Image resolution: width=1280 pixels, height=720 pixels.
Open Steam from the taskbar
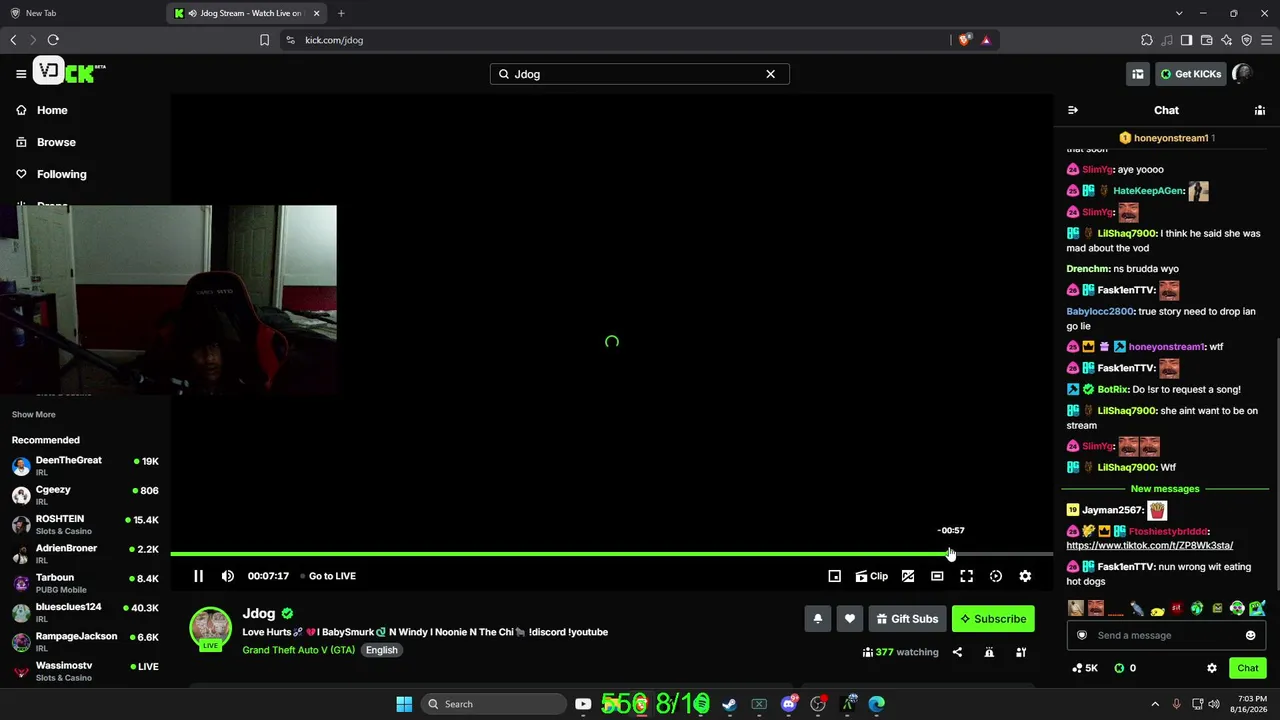tap(729, 704)
